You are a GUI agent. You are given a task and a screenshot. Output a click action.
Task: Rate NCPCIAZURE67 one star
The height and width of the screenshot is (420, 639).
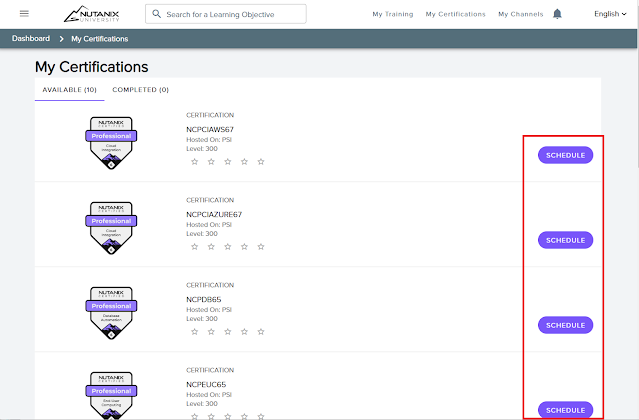pos(194,247)
